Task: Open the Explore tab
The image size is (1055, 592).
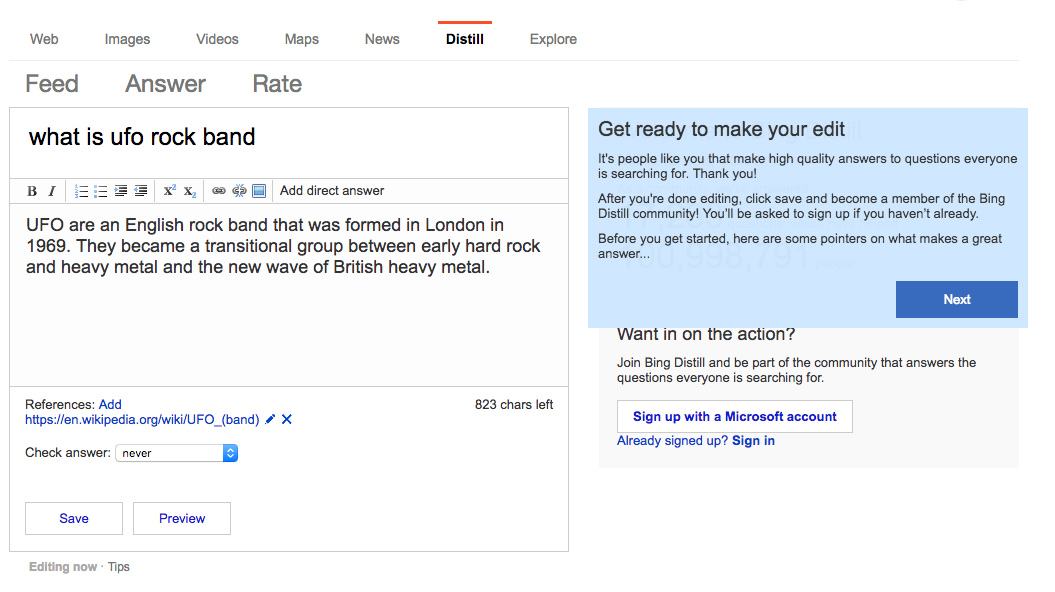Action: (x=553, y=39)
